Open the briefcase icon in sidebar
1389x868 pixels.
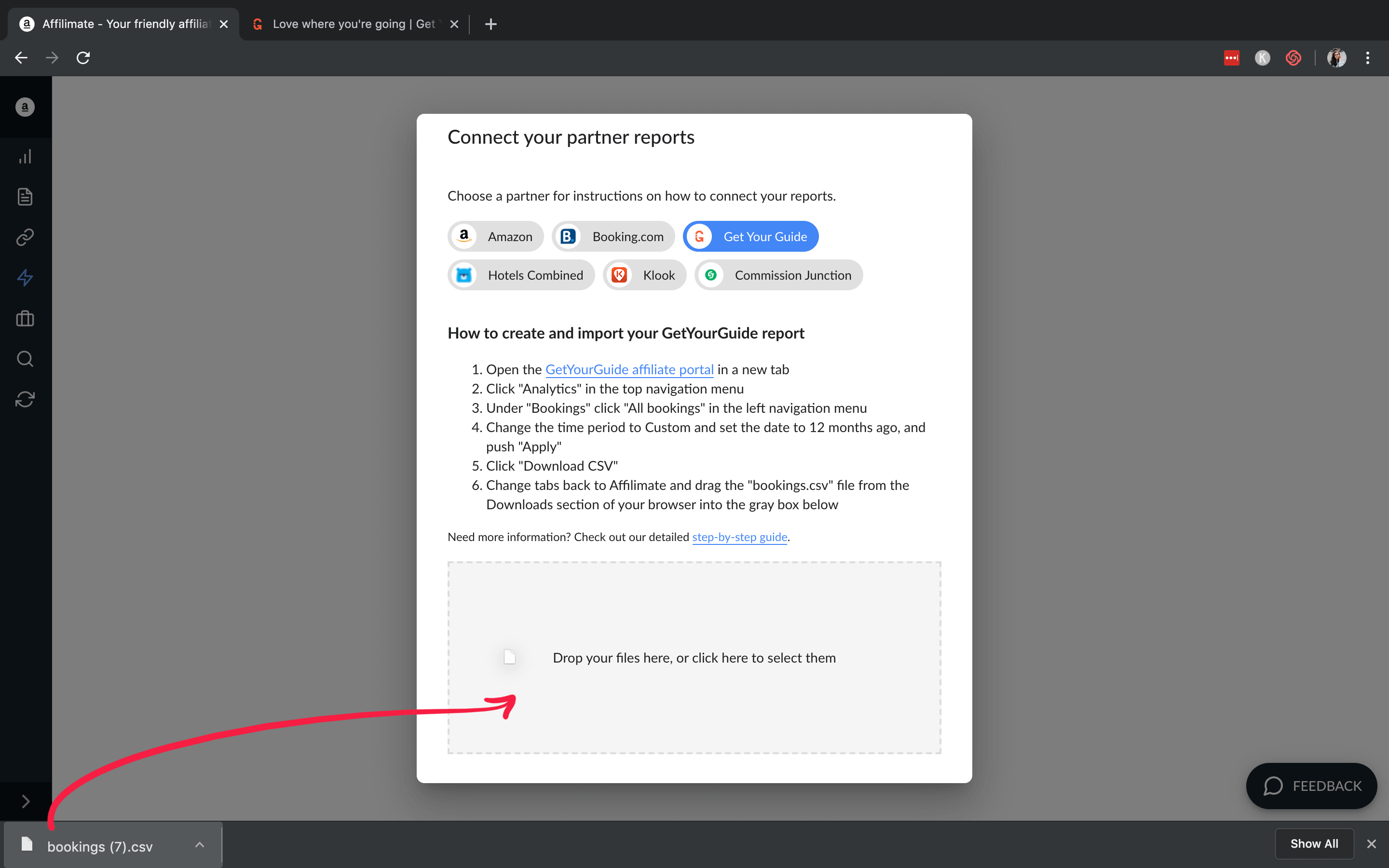25,318
